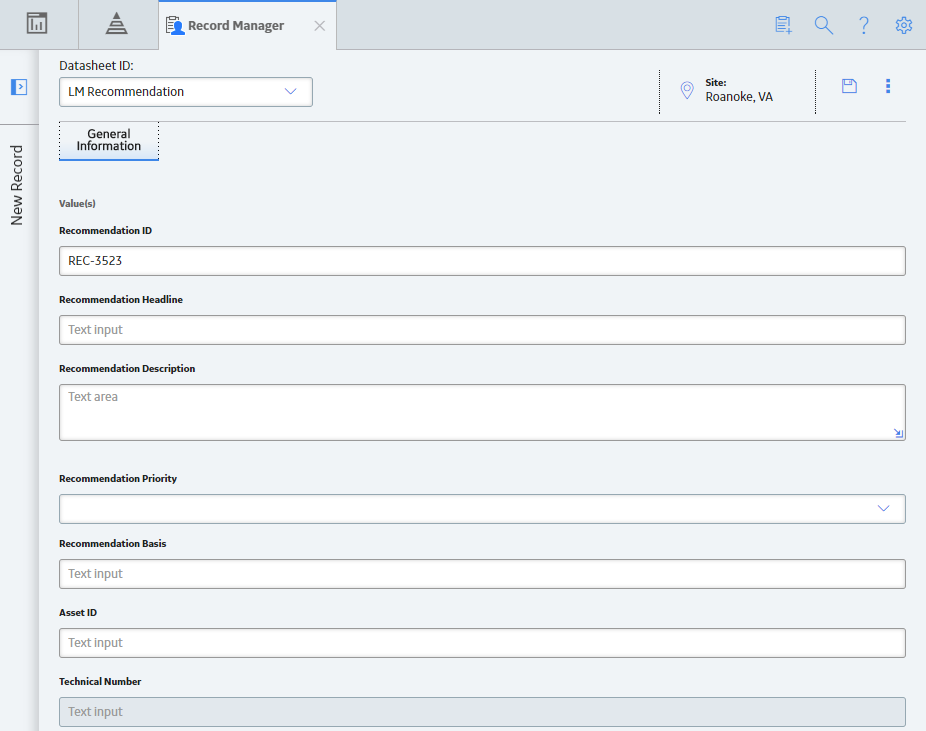Open the help question mark icon

click(863, 25)
